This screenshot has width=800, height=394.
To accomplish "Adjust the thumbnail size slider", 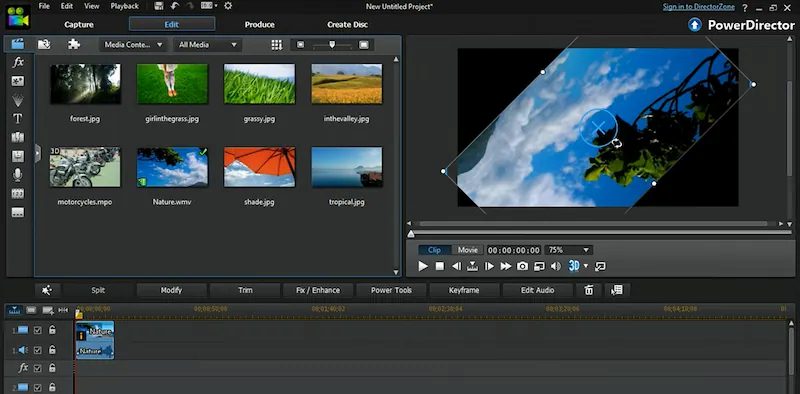I will (x=332, y=45).
